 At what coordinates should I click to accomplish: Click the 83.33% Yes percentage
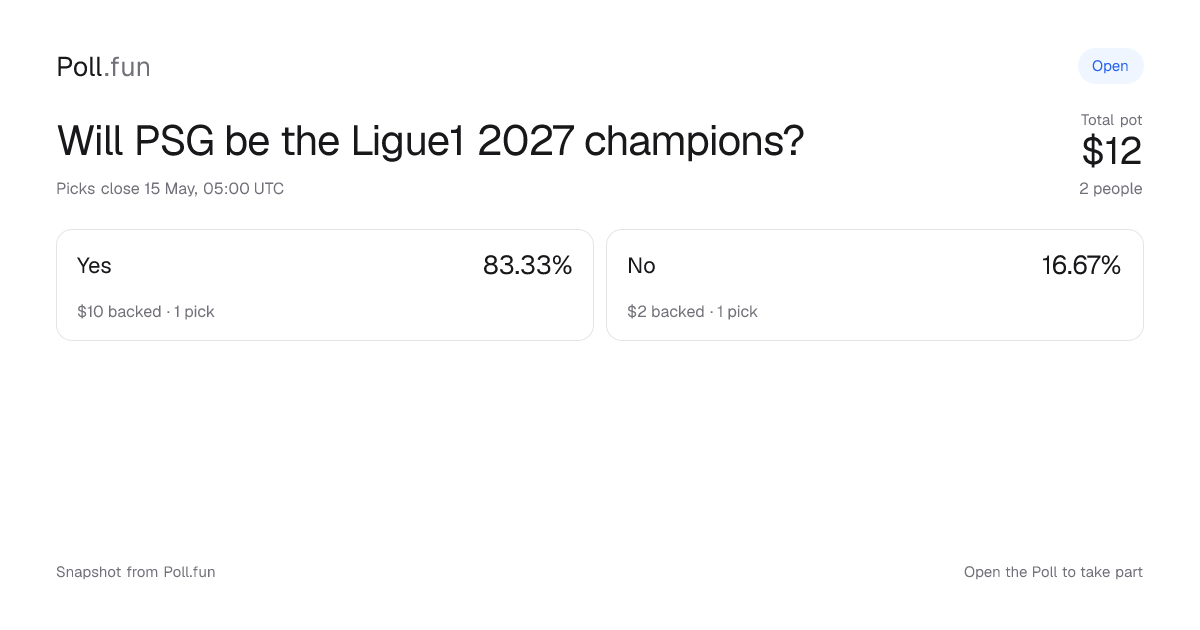tap(527, 265)
